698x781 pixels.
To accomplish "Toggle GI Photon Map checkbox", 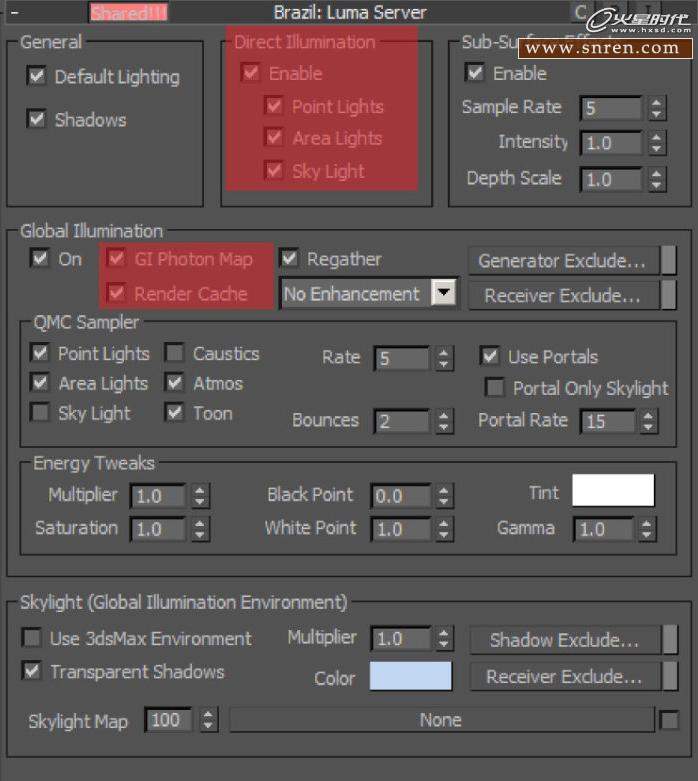I will (117, 259).
